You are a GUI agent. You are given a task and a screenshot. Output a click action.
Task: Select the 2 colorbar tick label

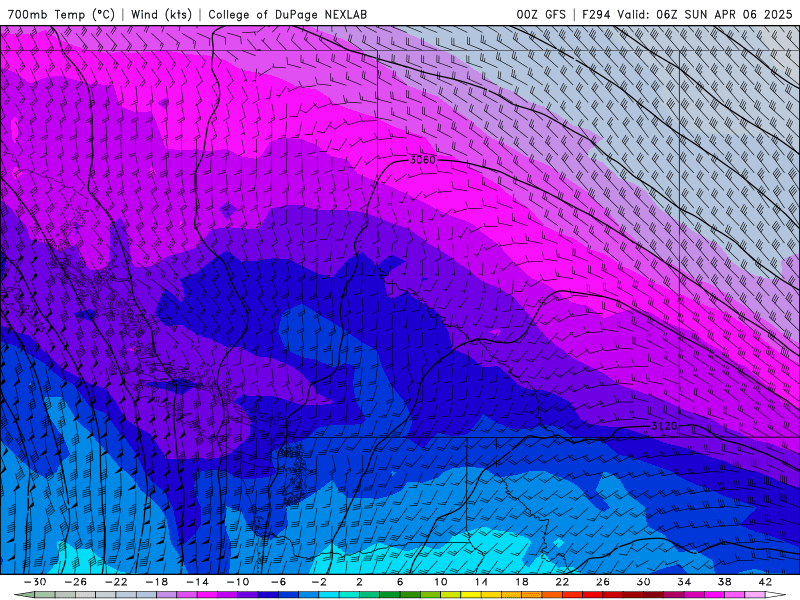click(x=359, y=582)
